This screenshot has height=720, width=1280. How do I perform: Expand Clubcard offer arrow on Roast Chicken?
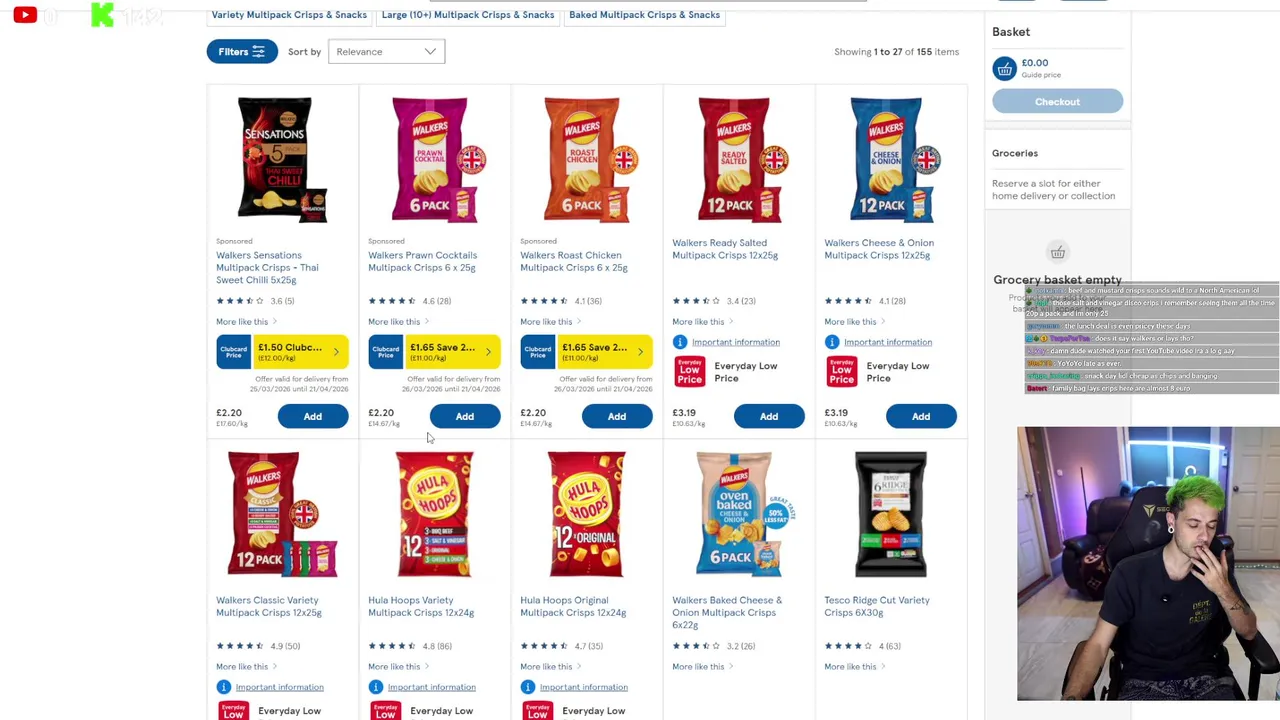click(x=640, y=352)
